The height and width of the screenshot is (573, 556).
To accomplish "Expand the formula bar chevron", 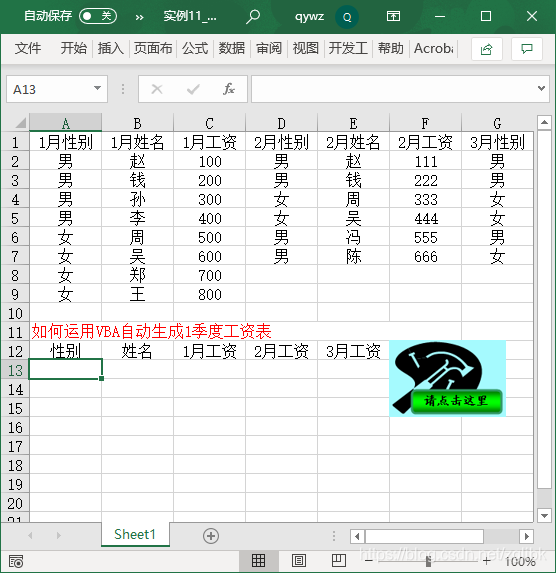I will (541, 88).
